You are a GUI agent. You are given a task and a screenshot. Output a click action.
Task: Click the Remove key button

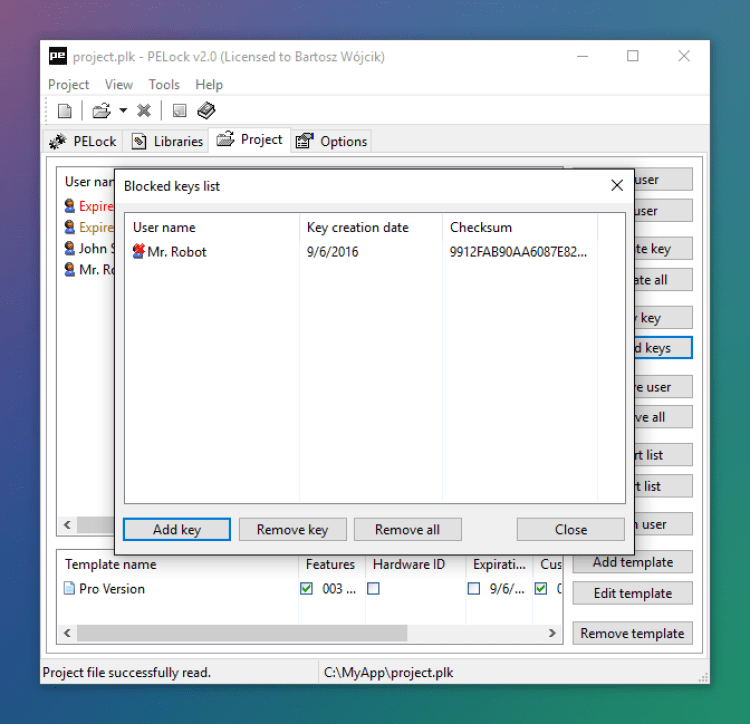[293, 529]
